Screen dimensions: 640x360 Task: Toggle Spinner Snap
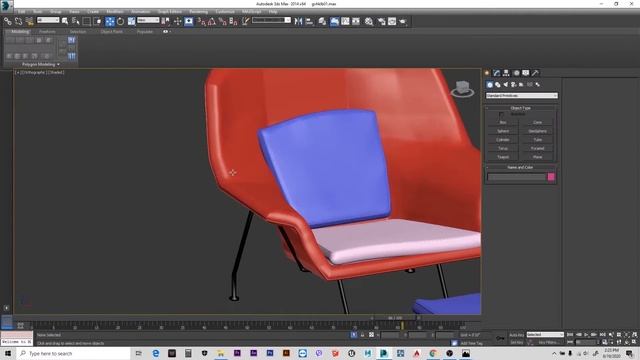233,21
